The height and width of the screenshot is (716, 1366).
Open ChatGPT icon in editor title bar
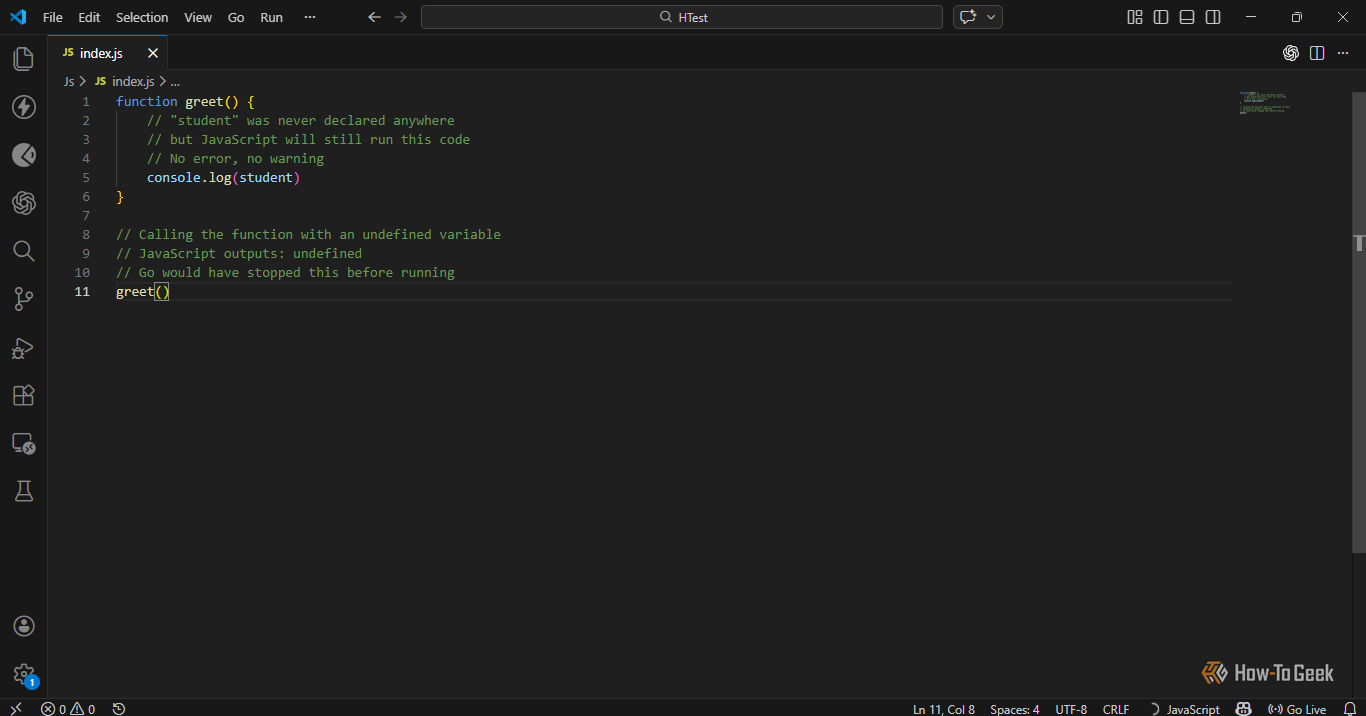[x=1291, y=53]
